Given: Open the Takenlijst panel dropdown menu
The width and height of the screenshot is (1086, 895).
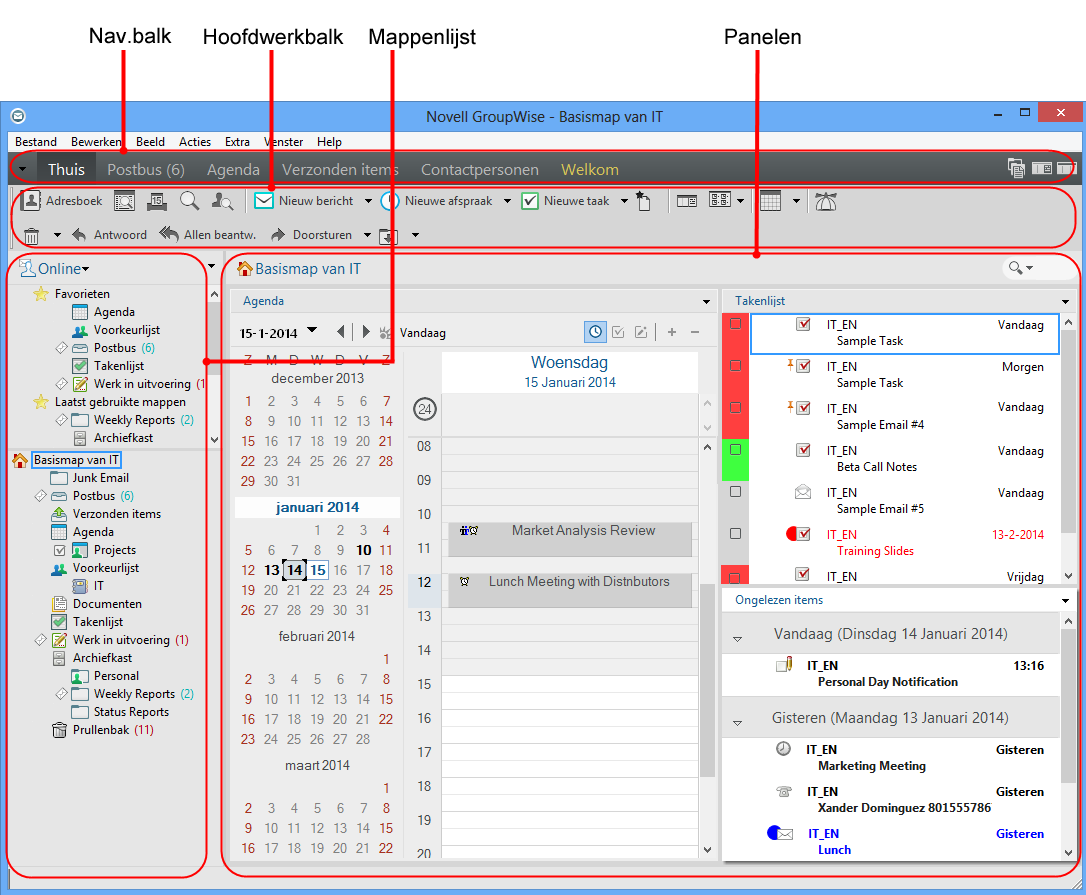Looking at the screenshot, I should 1065,301.
